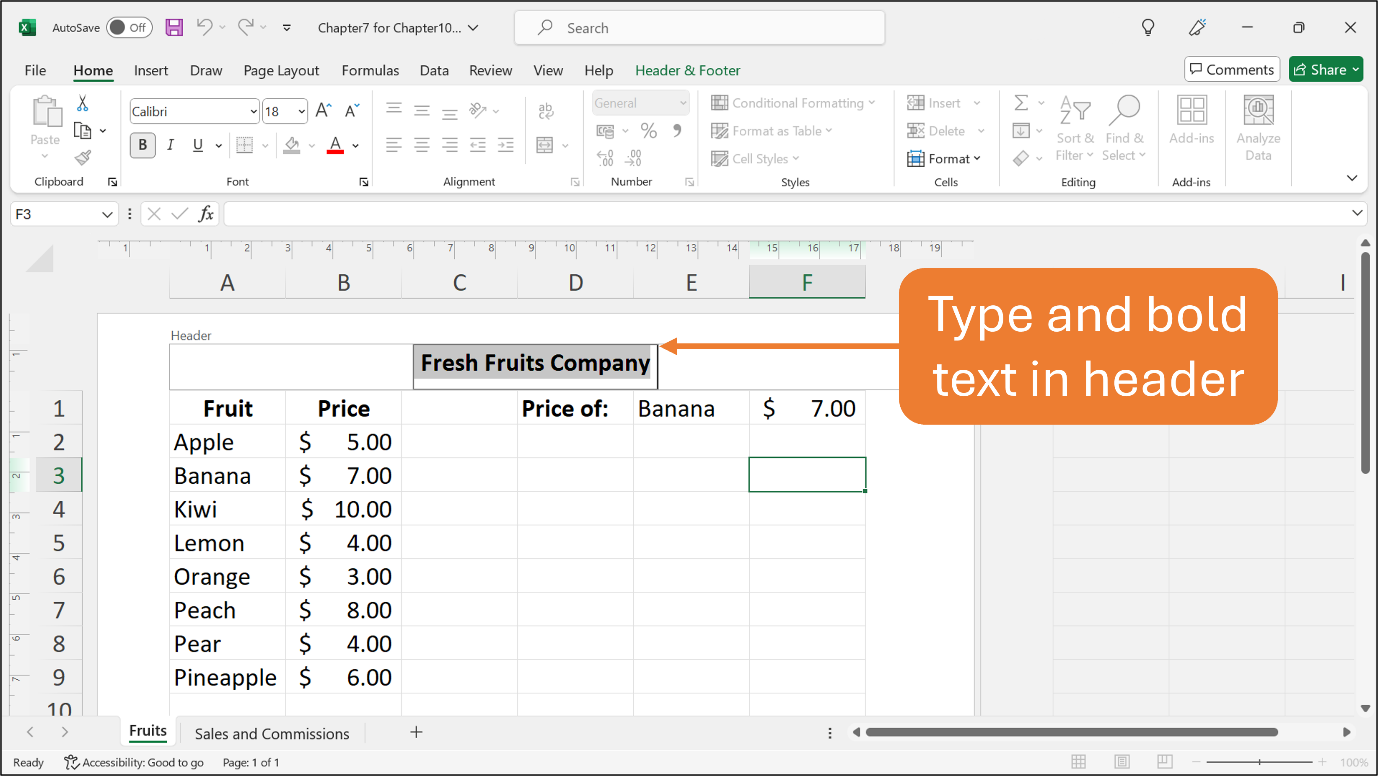1378x776 pixels.
Task: Click the horizontal scrollbar thumb
Action: pos(1071,732)
